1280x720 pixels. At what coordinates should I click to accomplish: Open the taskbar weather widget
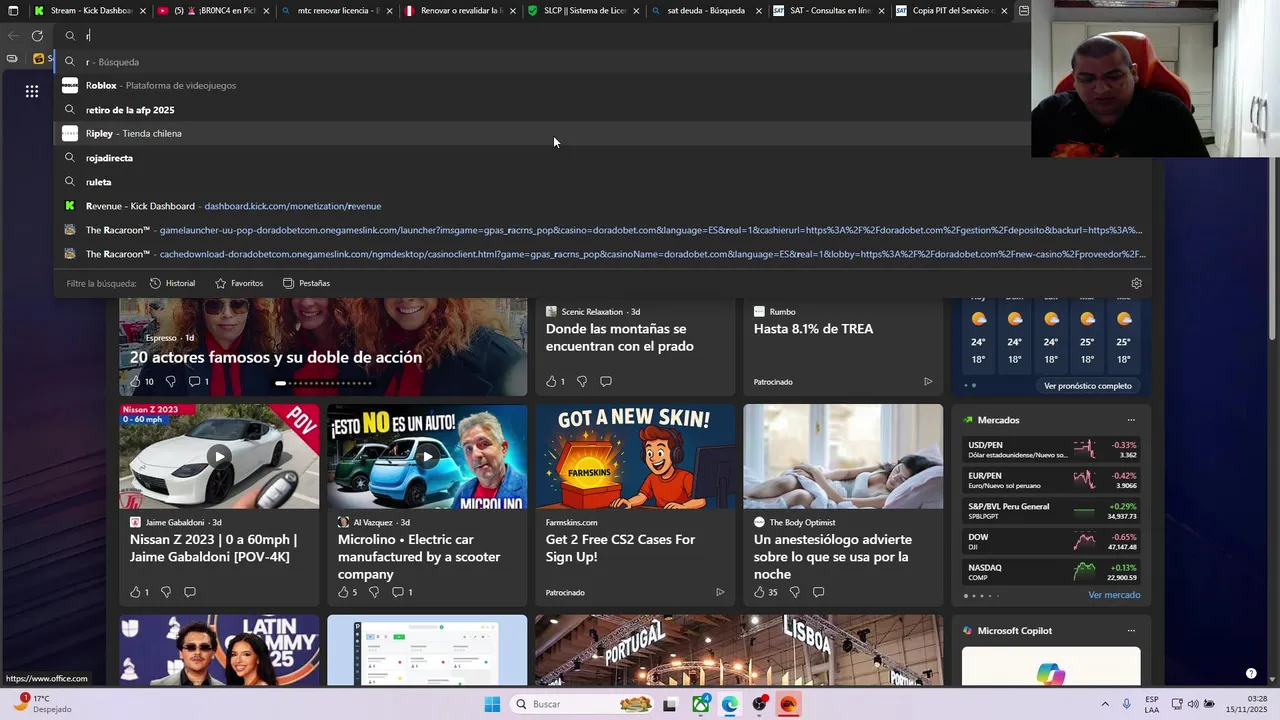coord(42,703)
